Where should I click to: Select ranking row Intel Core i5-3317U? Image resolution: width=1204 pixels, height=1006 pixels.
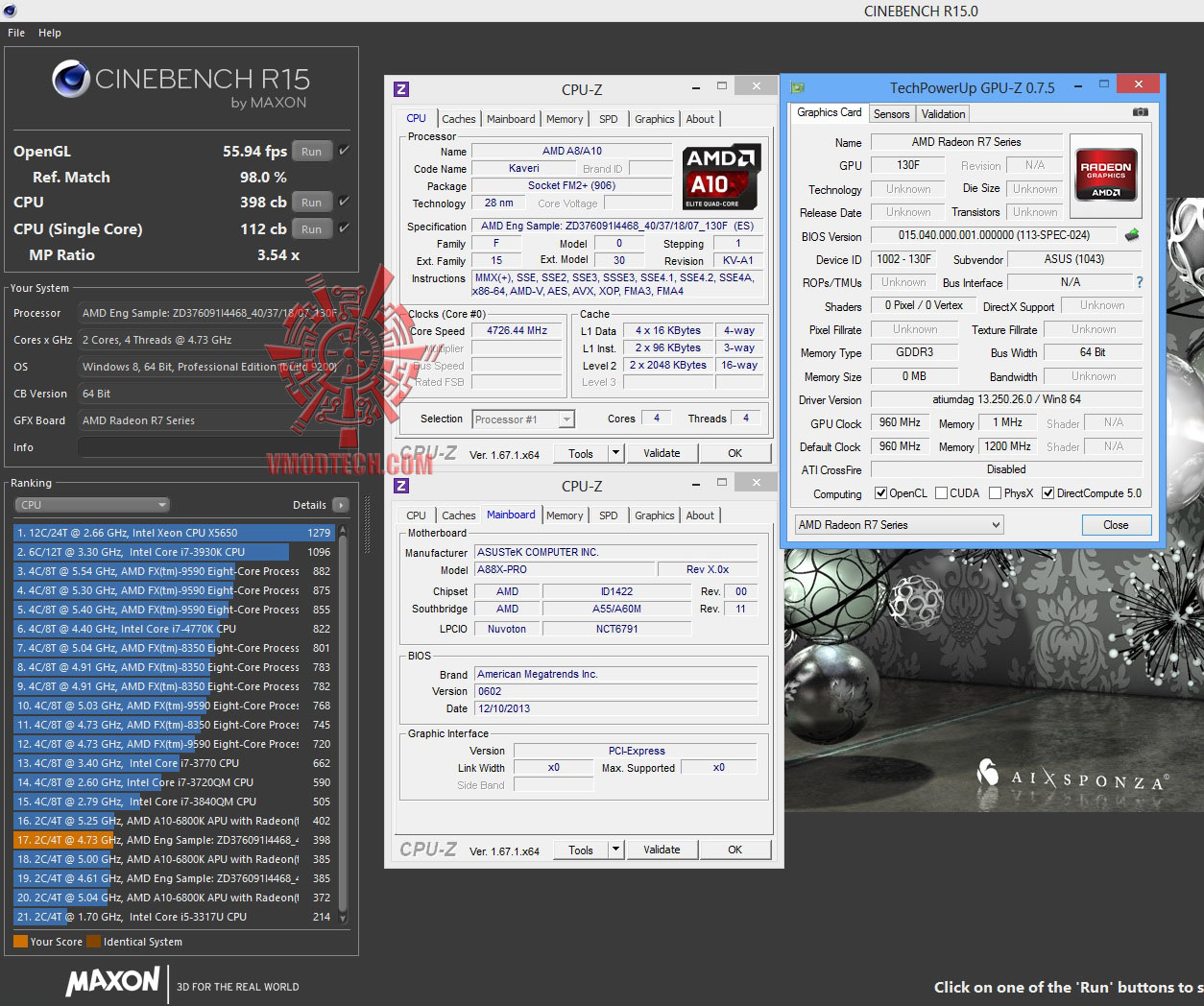(173, 917)
